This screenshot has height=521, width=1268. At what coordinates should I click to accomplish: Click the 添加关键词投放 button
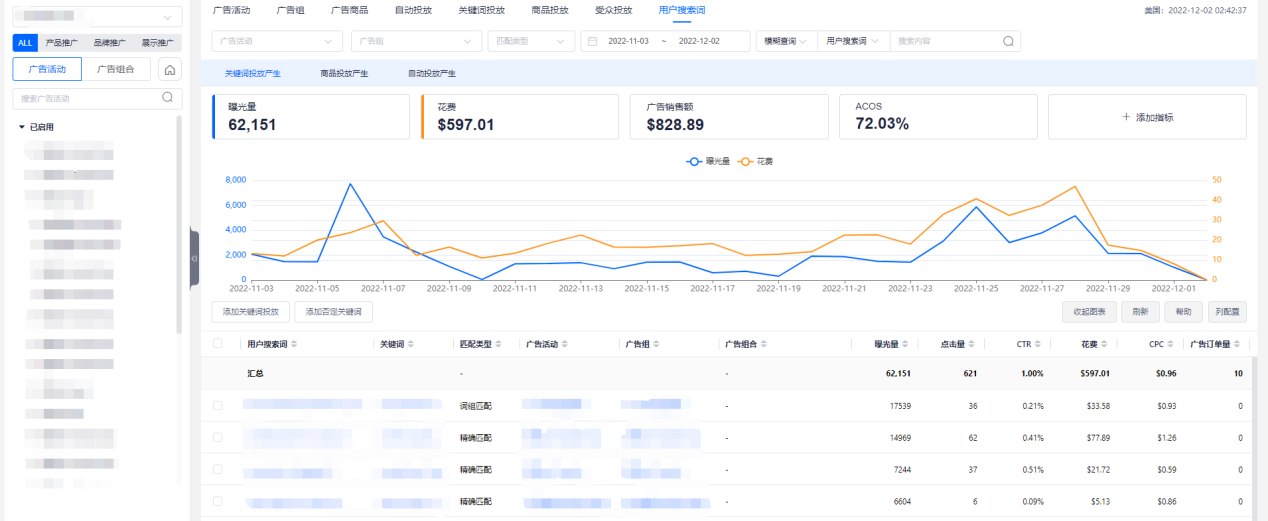[x=251, y=312]
